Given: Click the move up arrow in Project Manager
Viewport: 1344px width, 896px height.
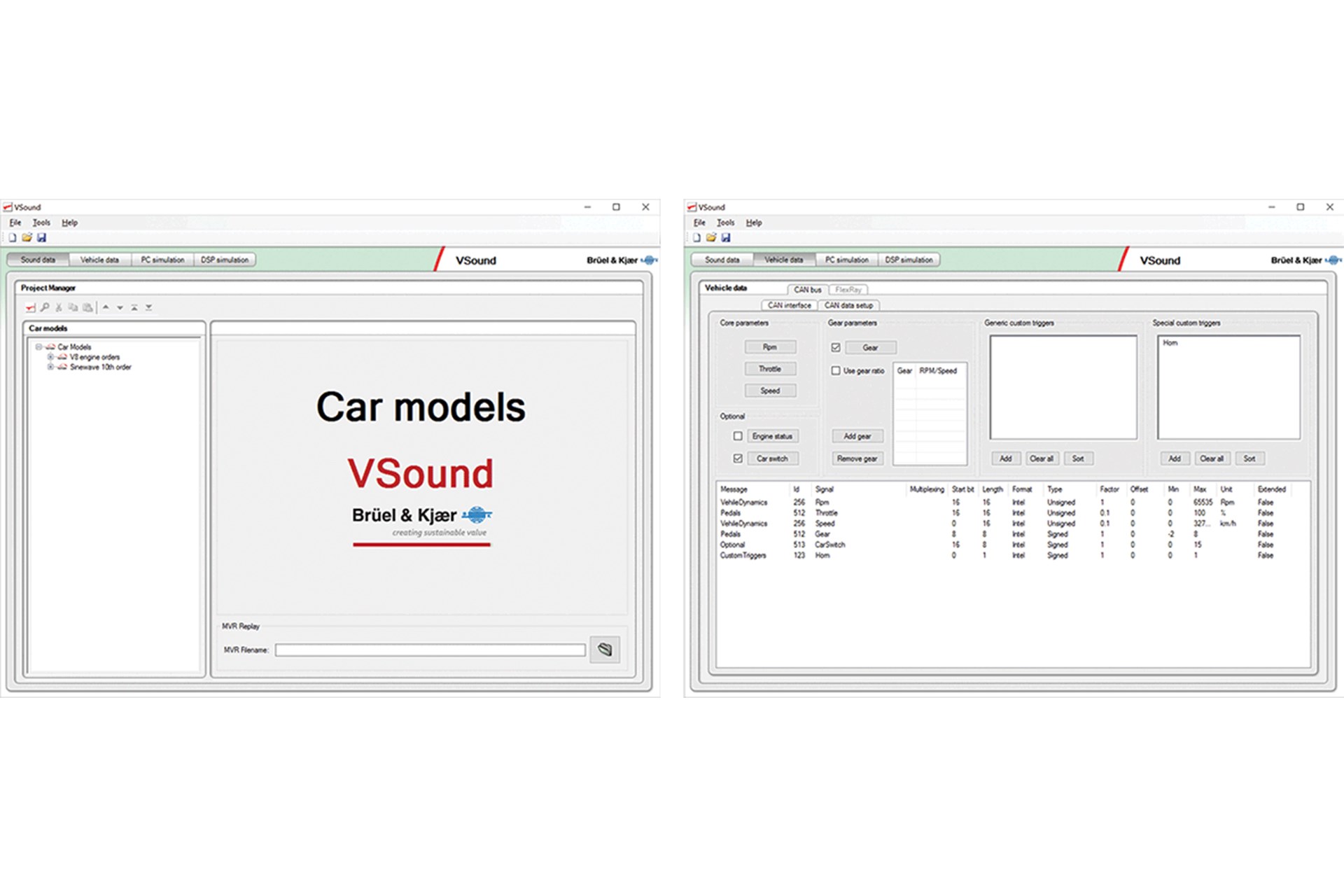Looking at the screenshot, I should pyautogui.click(x=106, y=307).
